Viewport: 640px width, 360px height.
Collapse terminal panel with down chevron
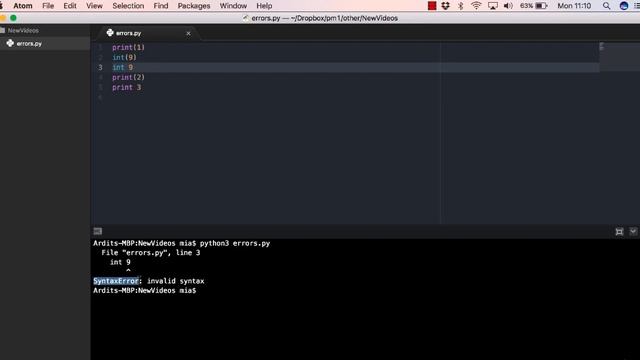633,231
